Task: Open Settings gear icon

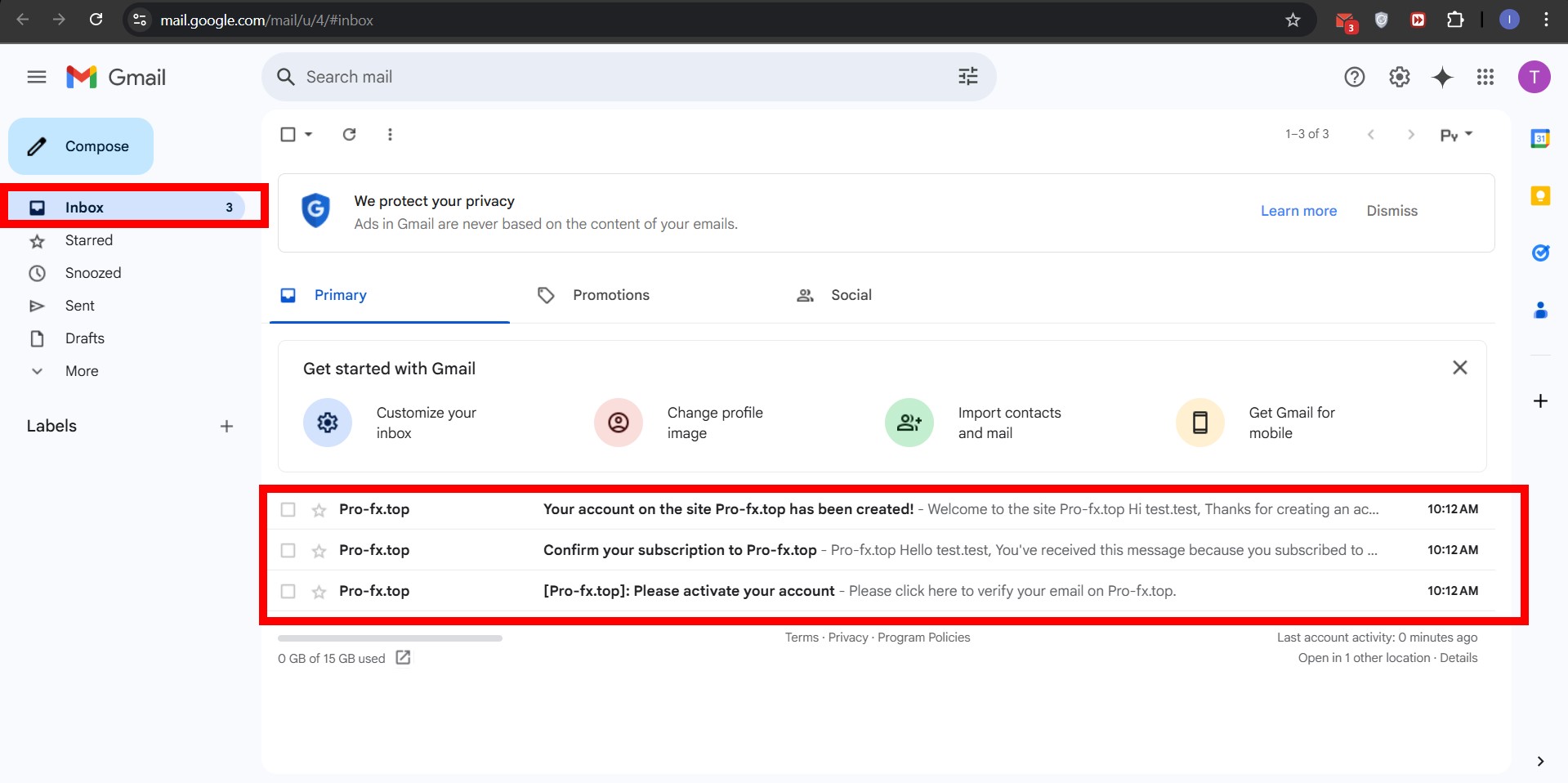Action: (1400, 77)
